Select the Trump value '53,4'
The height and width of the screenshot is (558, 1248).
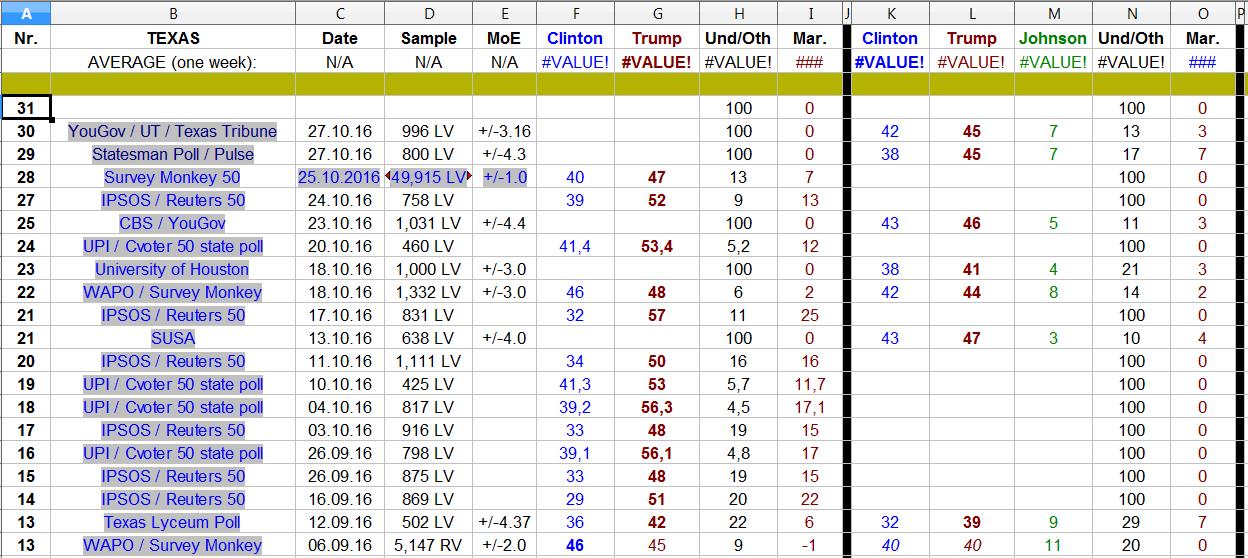click(657, 246)
